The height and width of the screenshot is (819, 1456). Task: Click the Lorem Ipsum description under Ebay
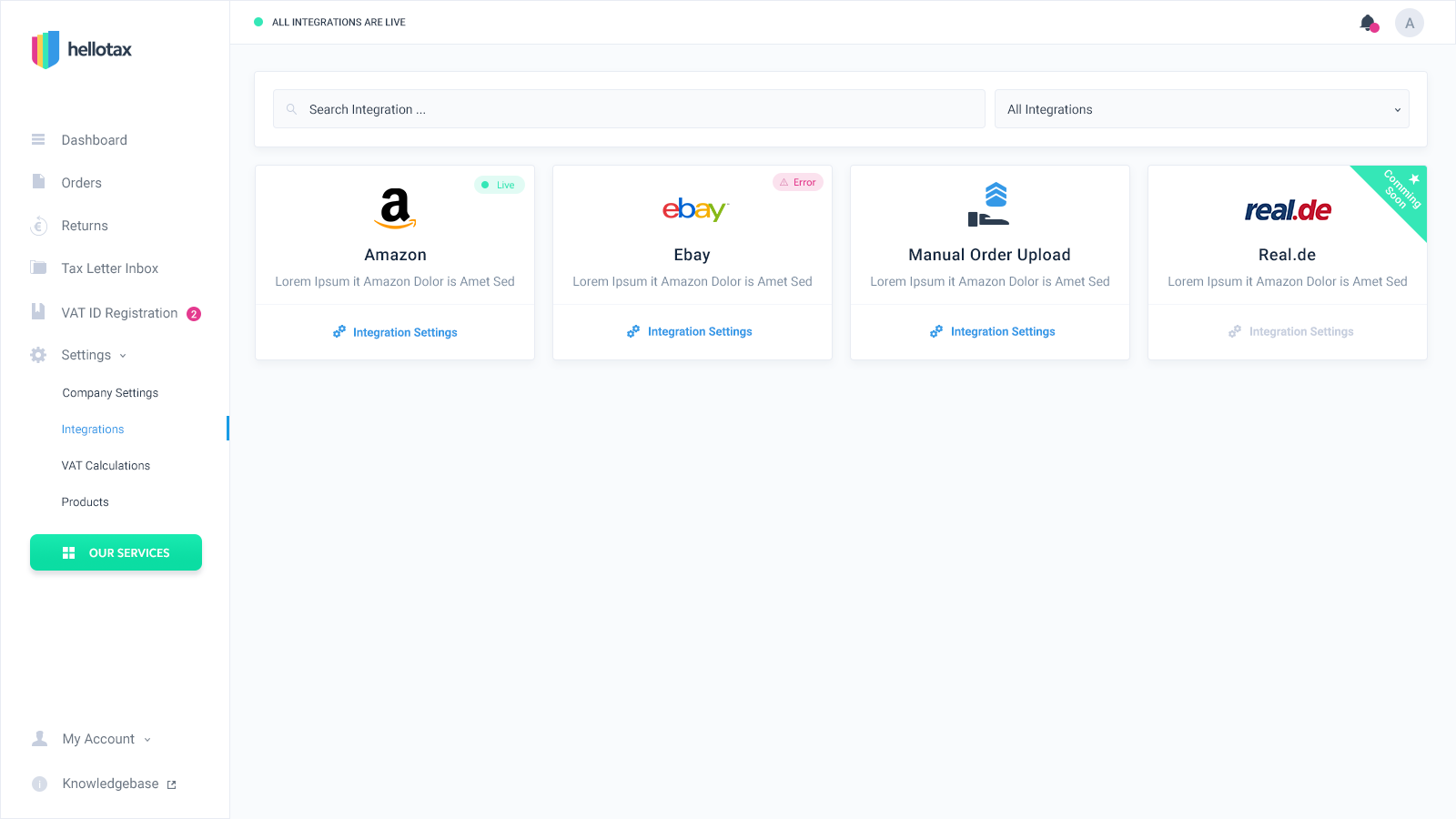coord(693,281)
